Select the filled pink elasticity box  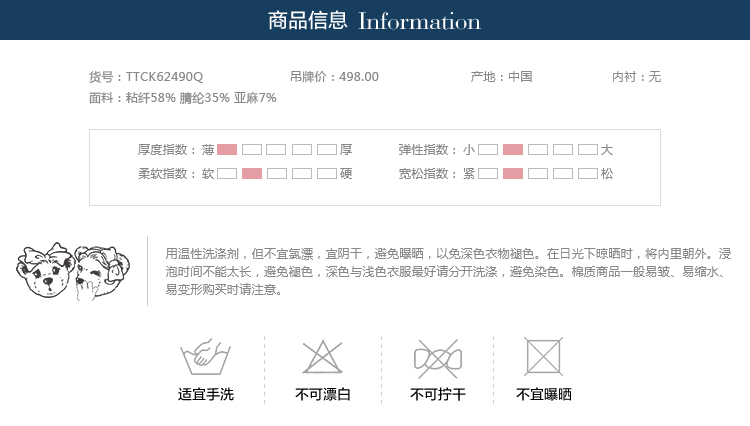pyautogui.click(x=513, y=150)
